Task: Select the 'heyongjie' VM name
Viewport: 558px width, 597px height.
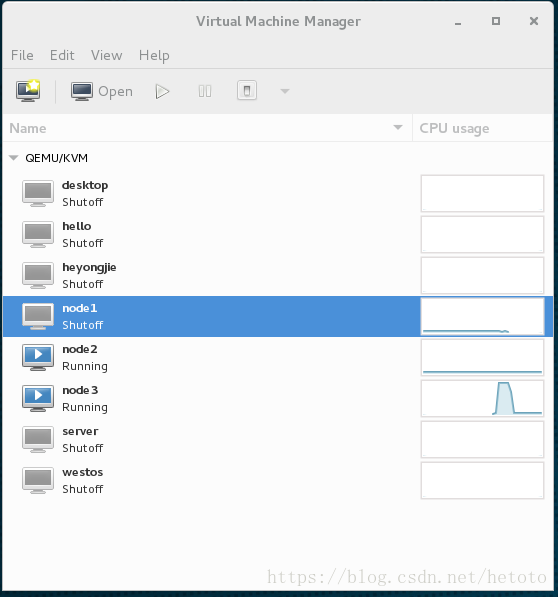Action: [x=89, y=268]
